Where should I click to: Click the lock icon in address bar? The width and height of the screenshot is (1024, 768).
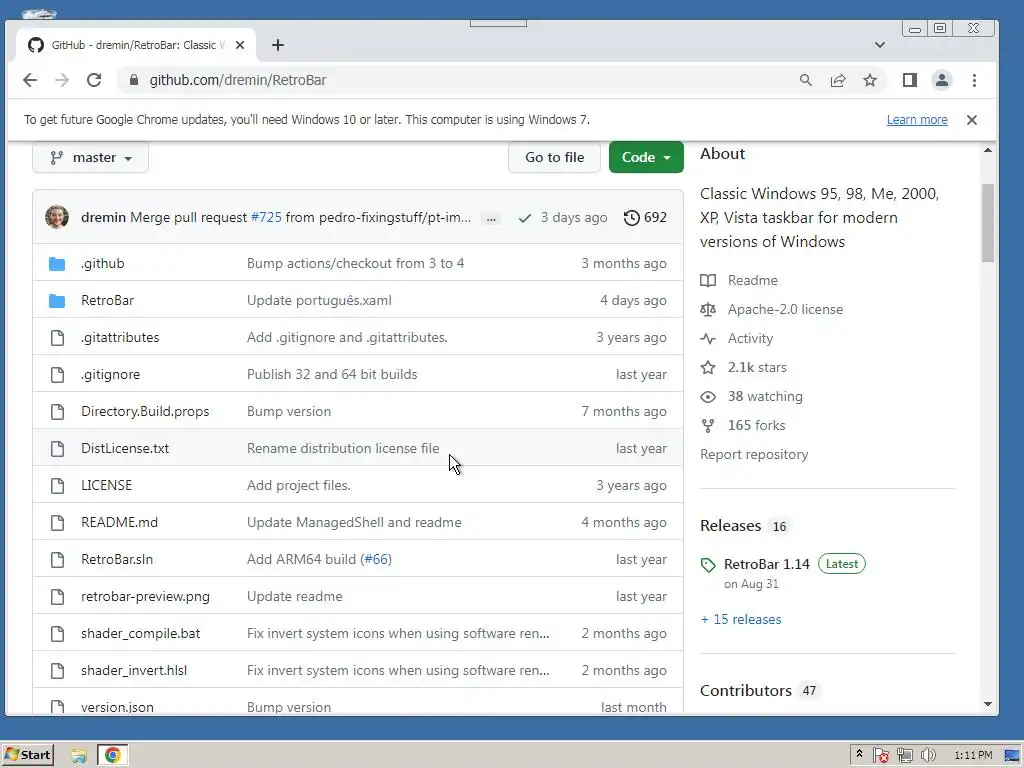(x=134, y=80)
